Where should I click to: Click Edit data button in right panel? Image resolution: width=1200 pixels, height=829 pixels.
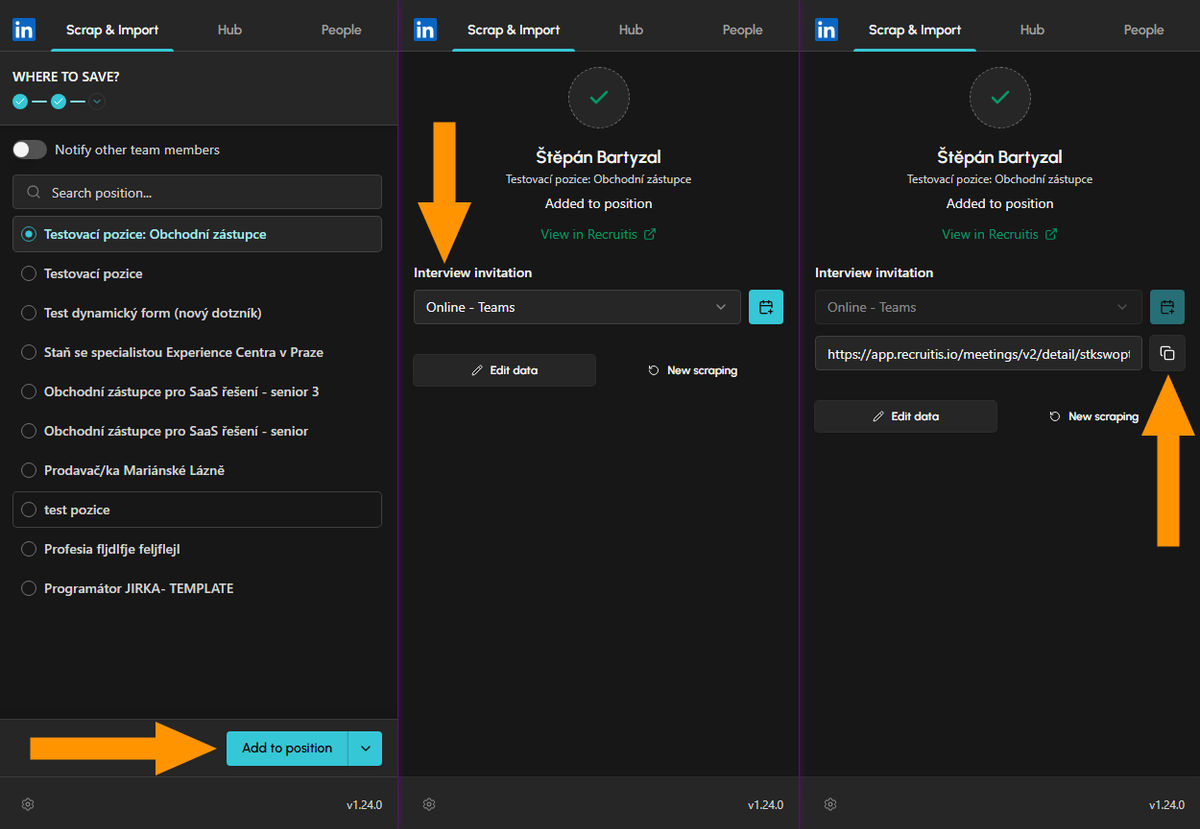905,416
